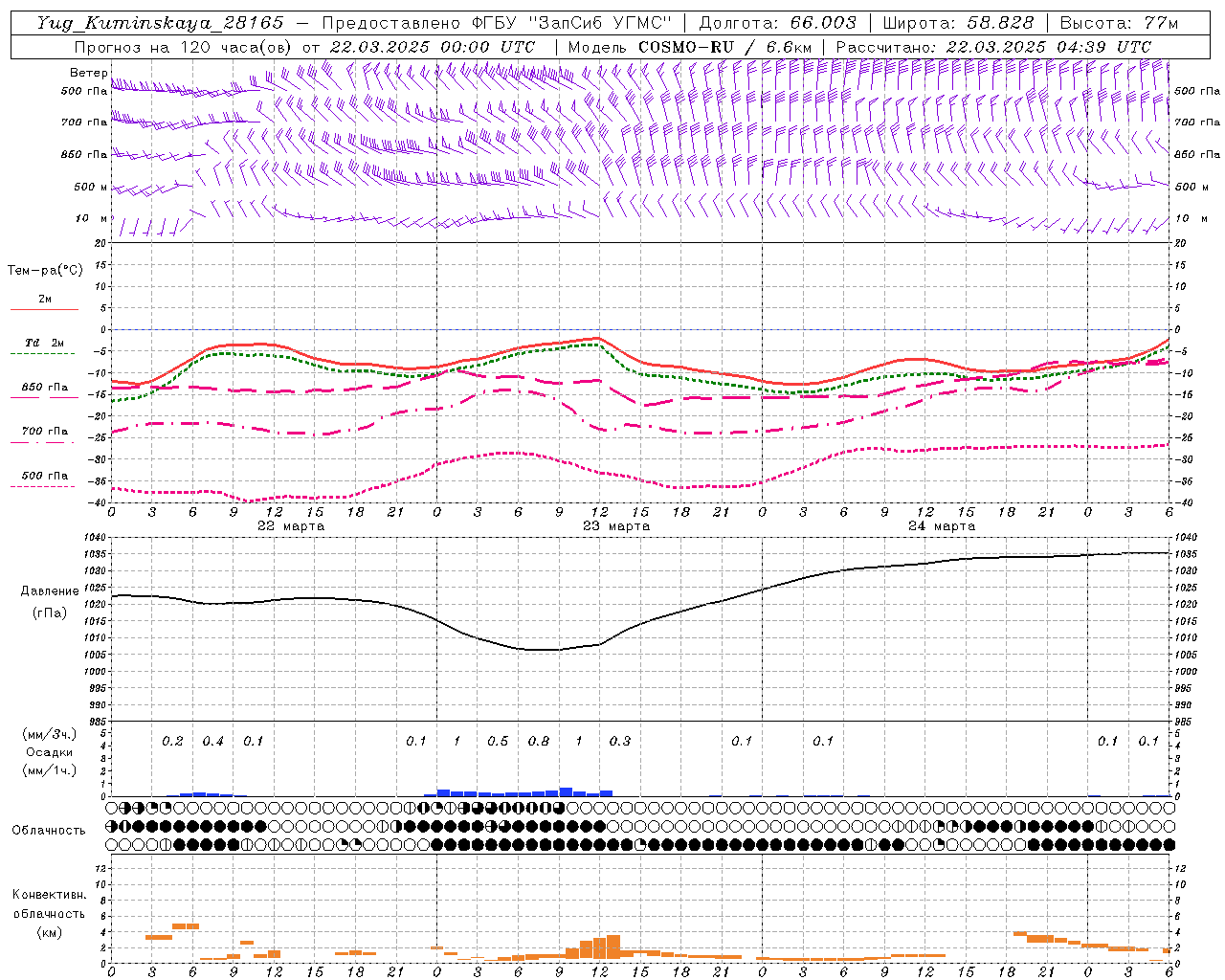Click the "Давление" pressure panel label
The width and height of the screenshot is (1225, 980).
pos(50,591)
